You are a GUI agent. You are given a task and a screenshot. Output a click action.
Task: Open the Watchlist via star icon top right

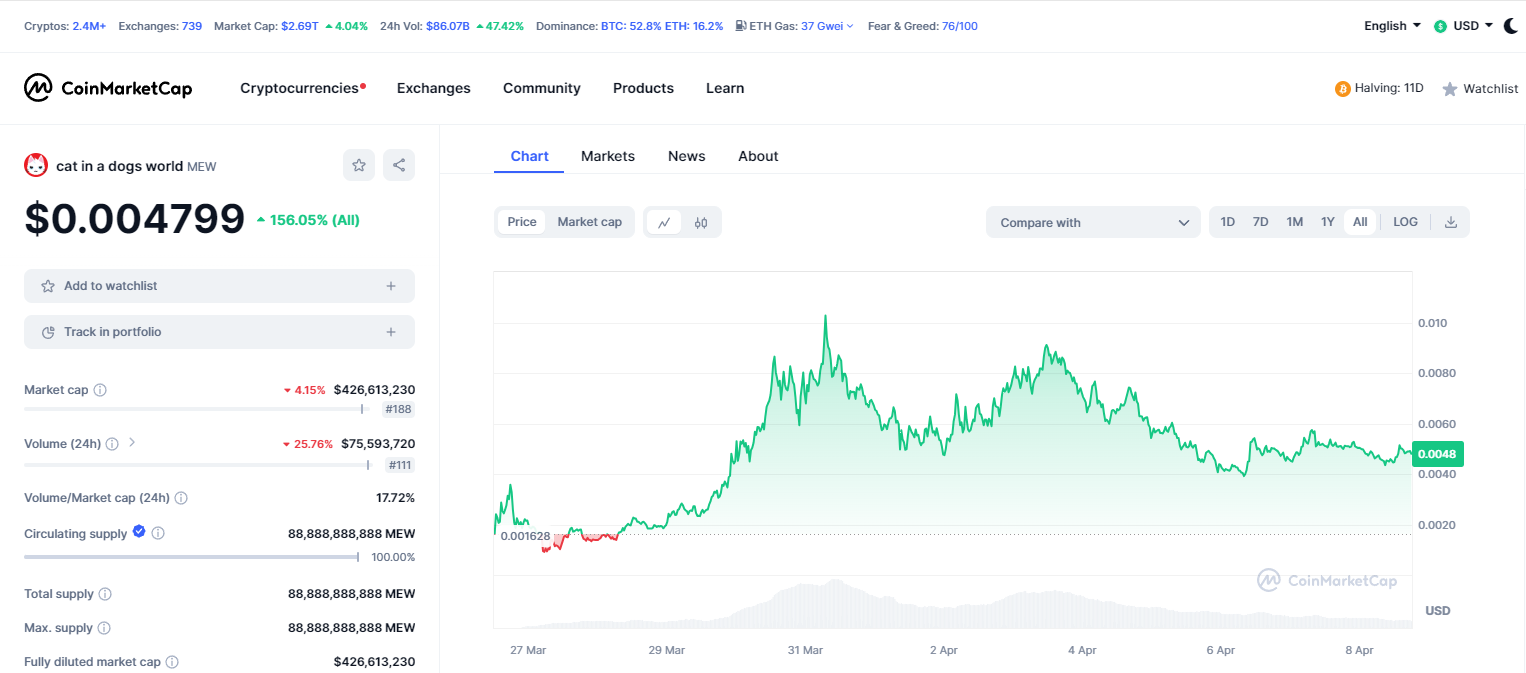tap(1449, 88)
